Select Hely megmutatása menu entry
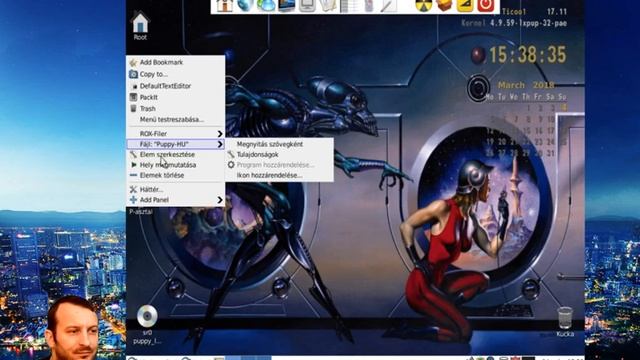Screen dimensions: 640x360 (176, 165)
